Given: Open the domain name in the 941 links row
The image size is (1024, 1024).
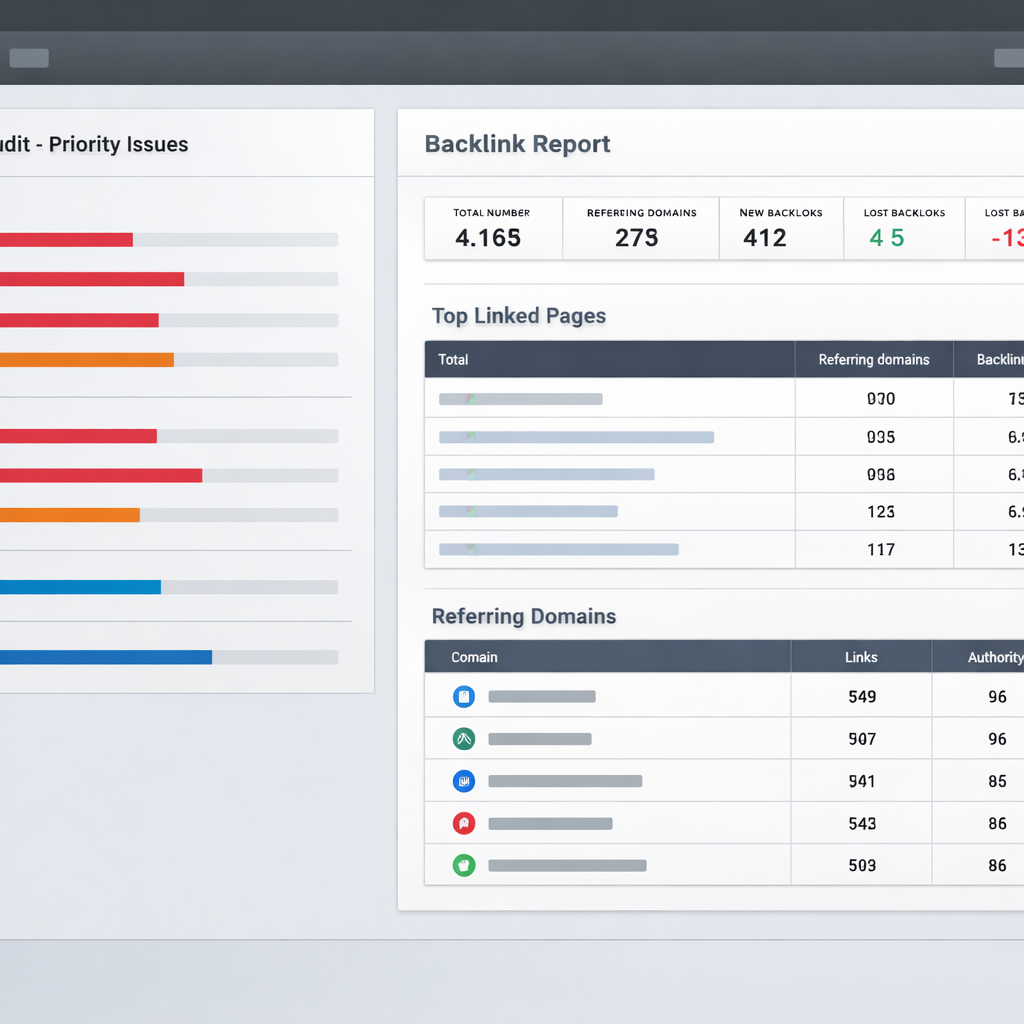Looking at the screenshot, I should click(566, 781).
